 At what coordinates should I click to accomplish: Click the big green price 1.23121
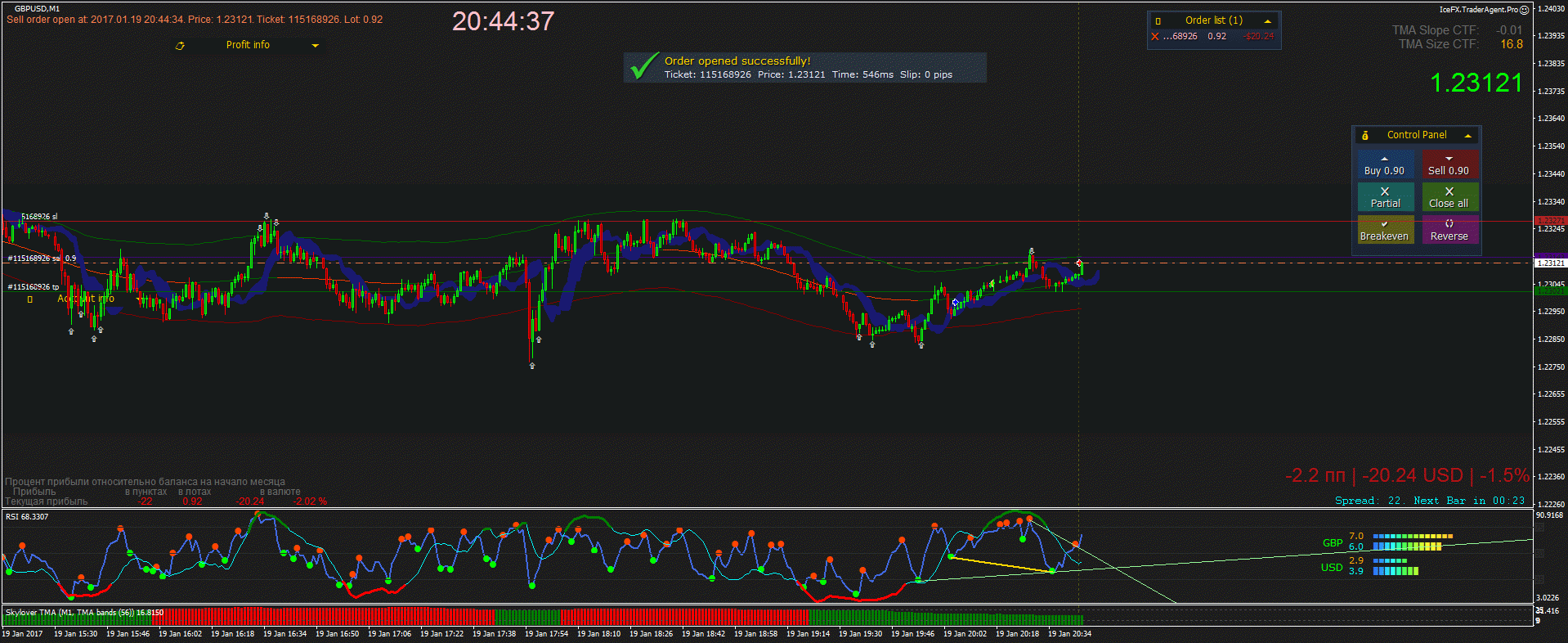point(1476,83)
